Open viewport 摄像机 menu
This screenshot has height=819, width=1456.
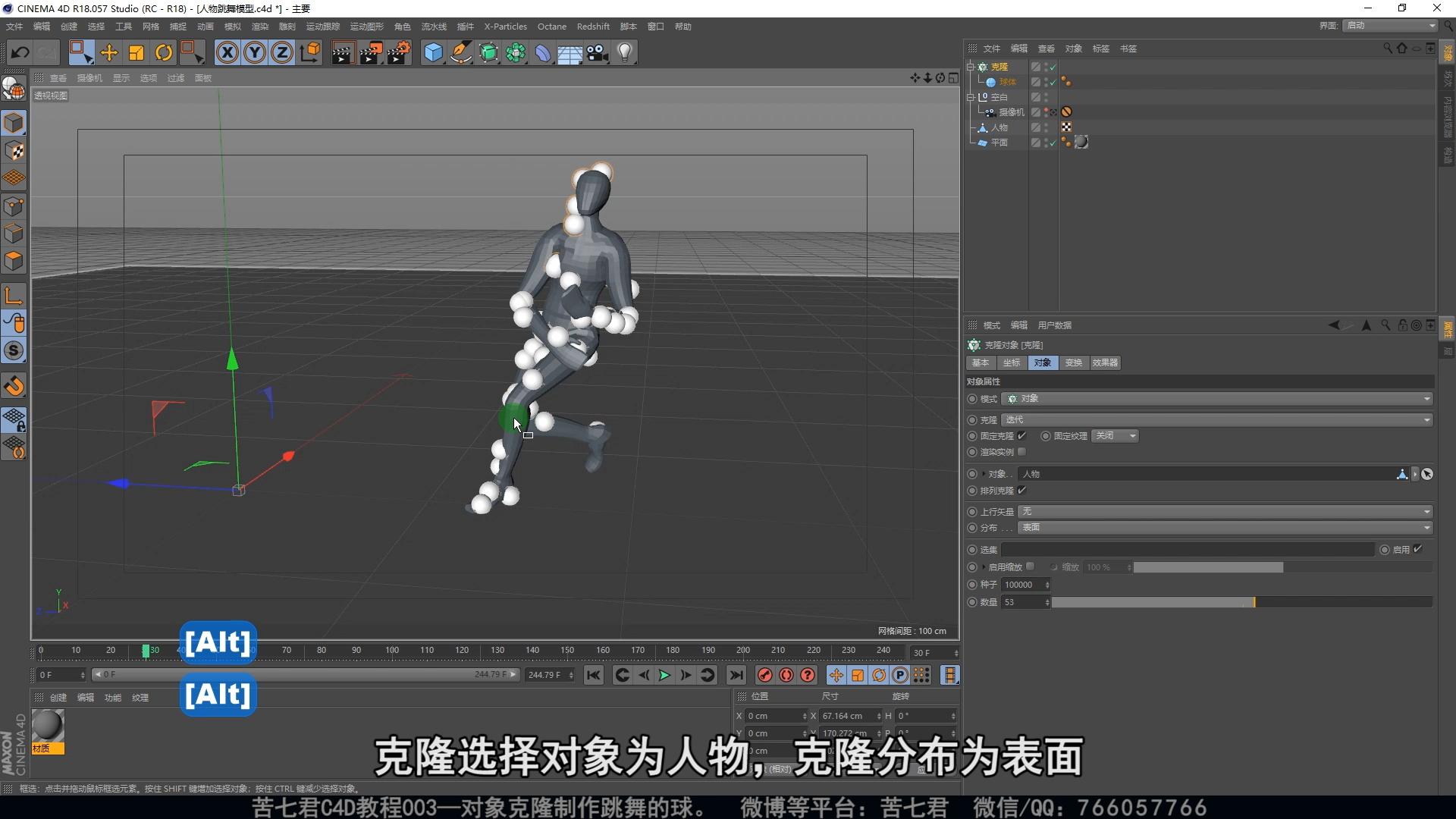click(x=89, y=78)
